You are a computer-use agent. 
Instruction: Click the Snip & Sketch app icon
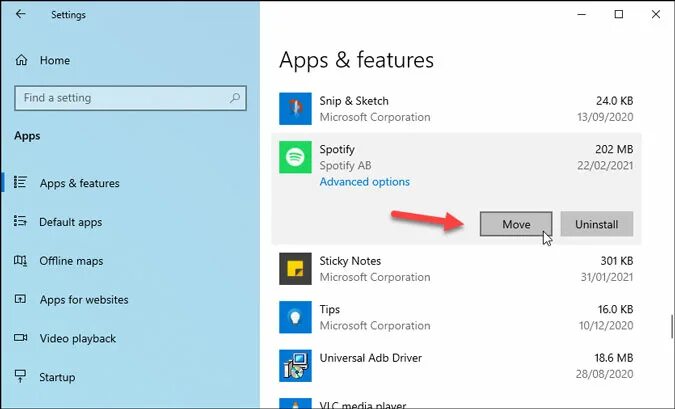point(295,108)
